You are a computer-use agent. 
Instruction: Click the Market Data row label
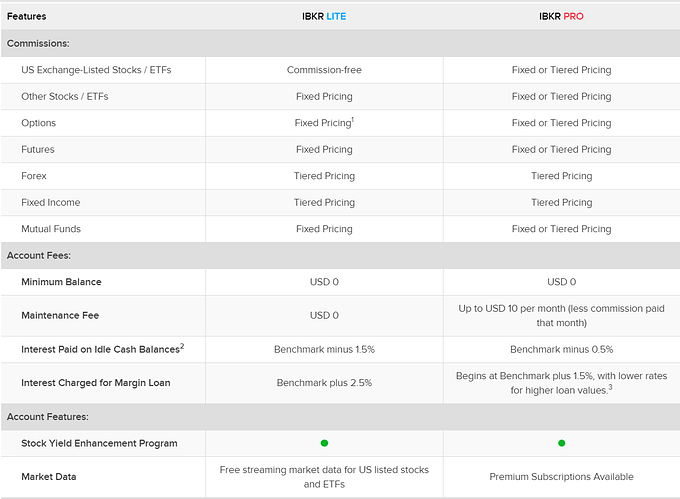coord(49,476)
